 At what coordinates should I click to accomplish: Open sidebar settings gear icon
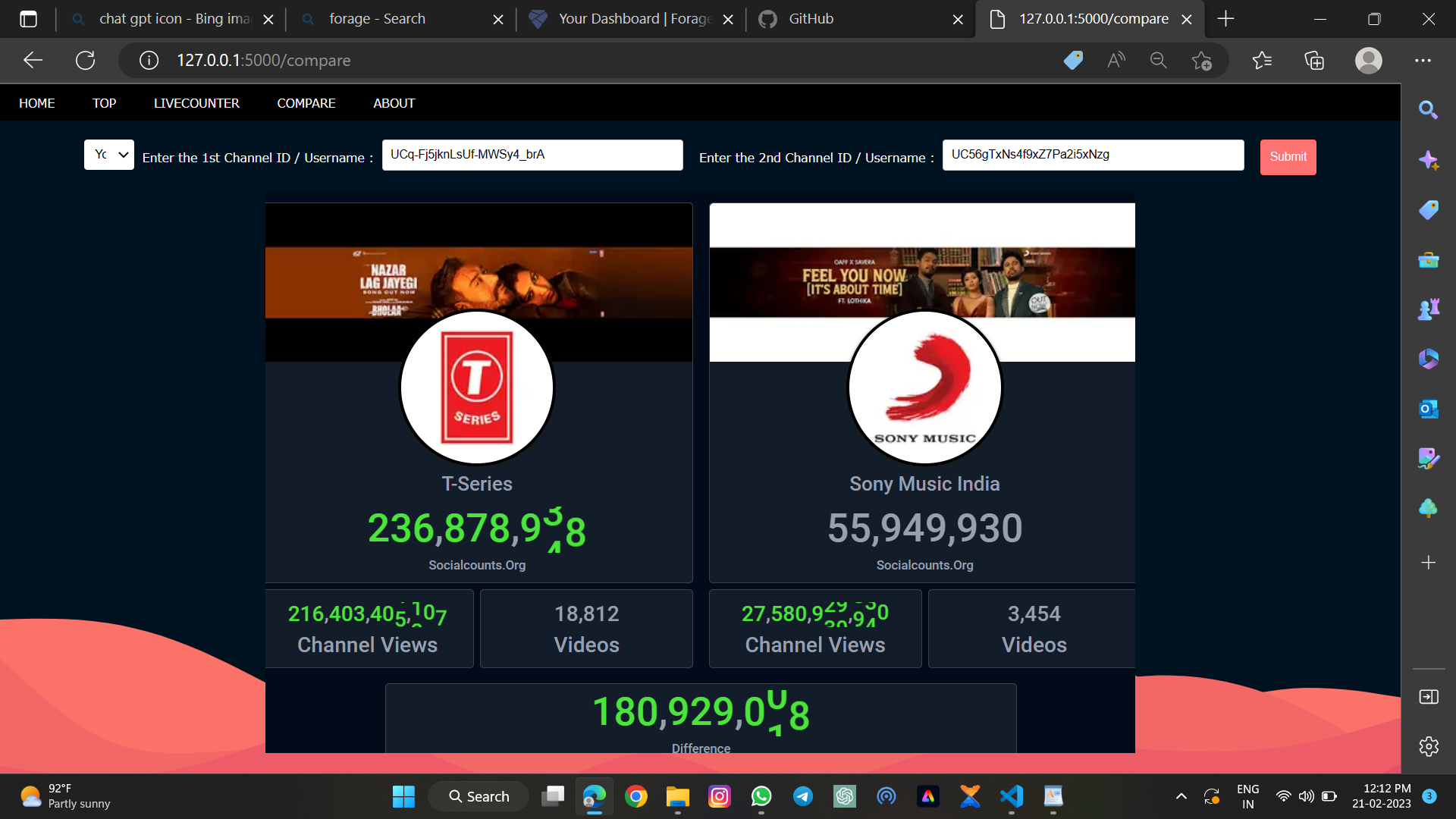click(x=1428, y=746)
